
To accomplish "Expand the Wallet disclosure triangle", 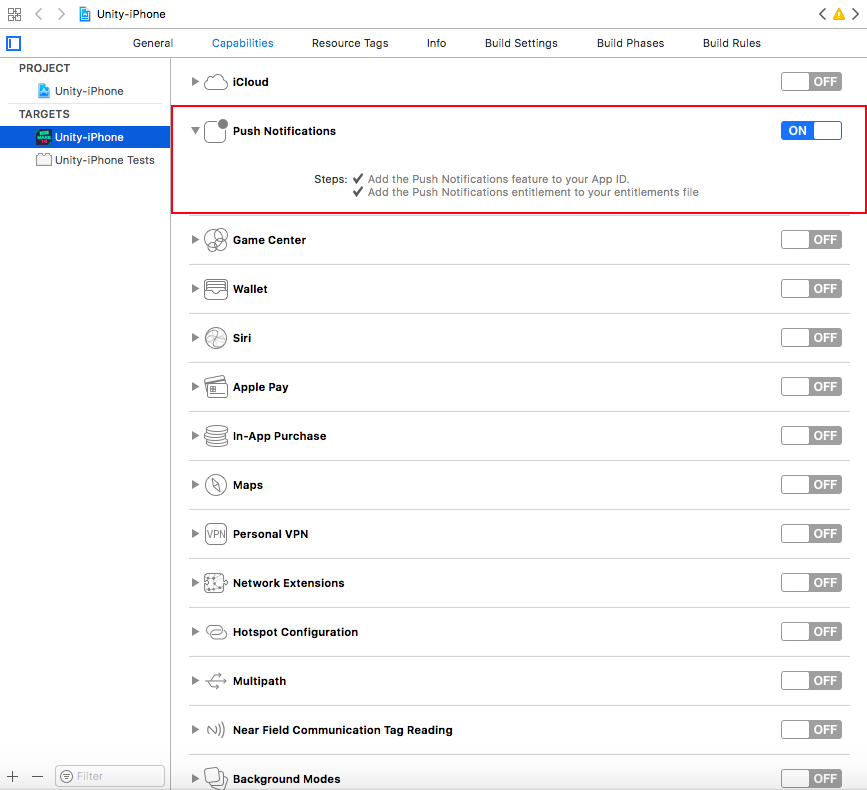I will [x=195, y=289].
